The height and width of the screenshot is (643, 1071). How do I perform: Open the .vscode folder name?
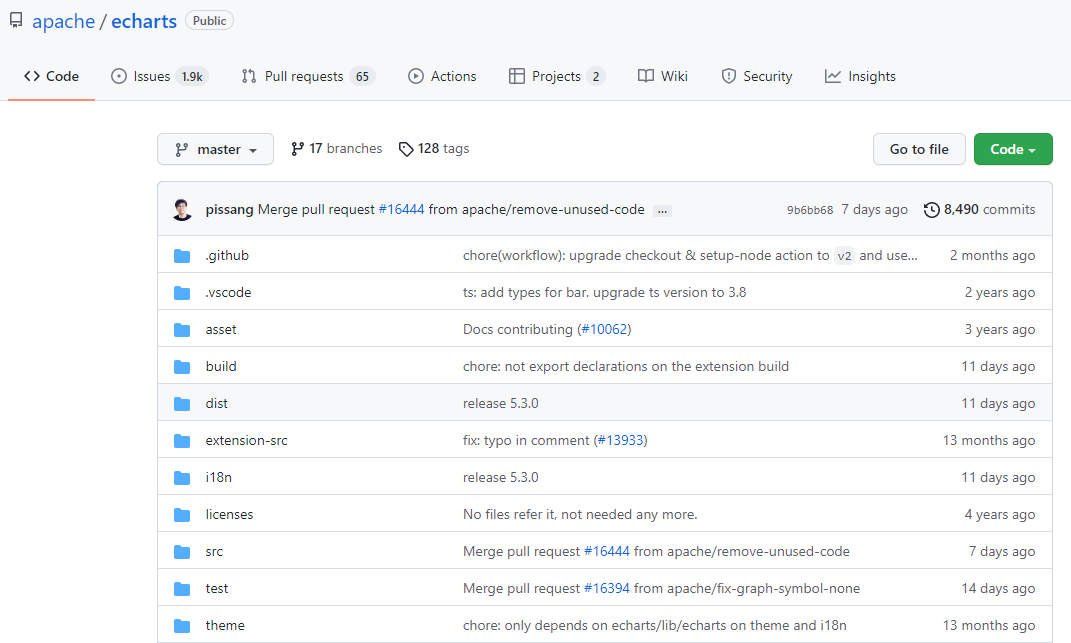click(229, 292)
